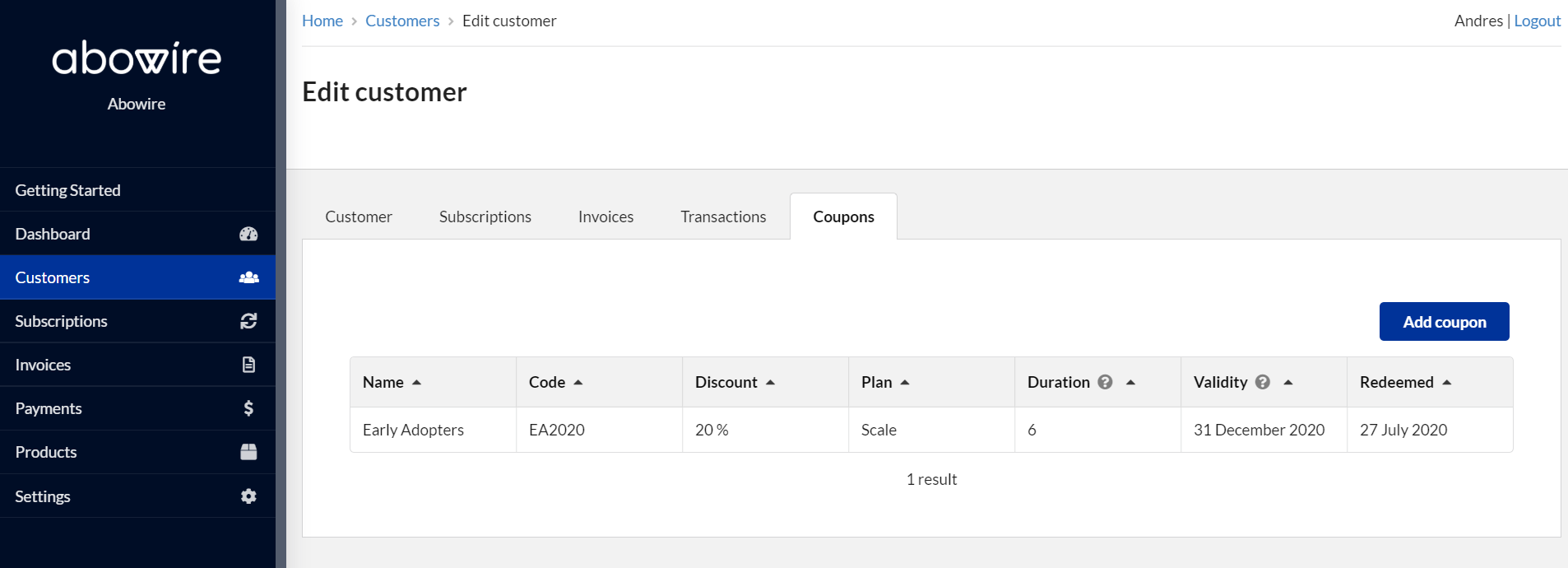Click the Edit customer breadcrumb text
Image resolution: width=1568 pixels, height=568 pixels.
pyautogui.click(x=509, y=21)
